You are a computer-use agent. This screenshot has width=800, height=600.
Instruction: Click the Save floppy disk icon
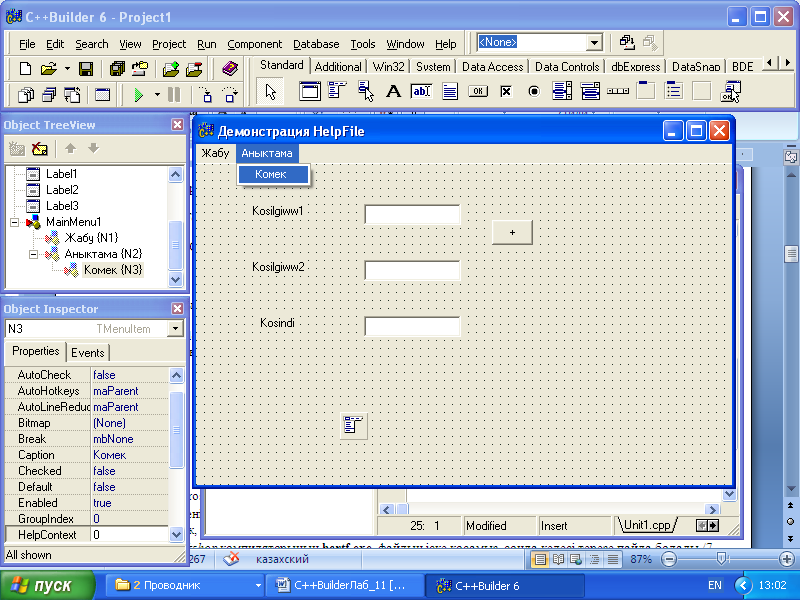tap(86, 68)
